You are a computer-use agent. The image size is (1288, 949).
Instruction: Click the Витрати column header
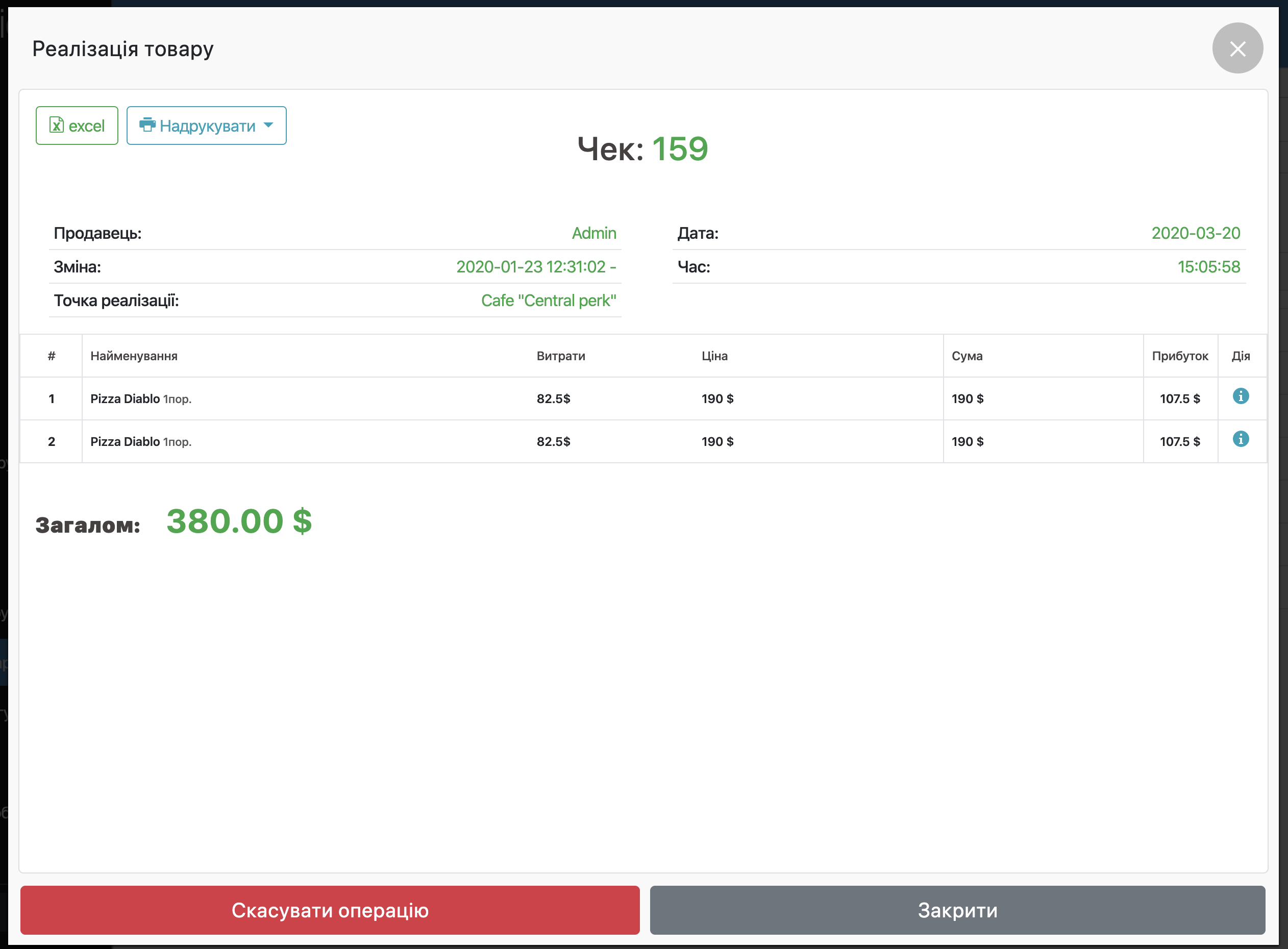point(561,356)
